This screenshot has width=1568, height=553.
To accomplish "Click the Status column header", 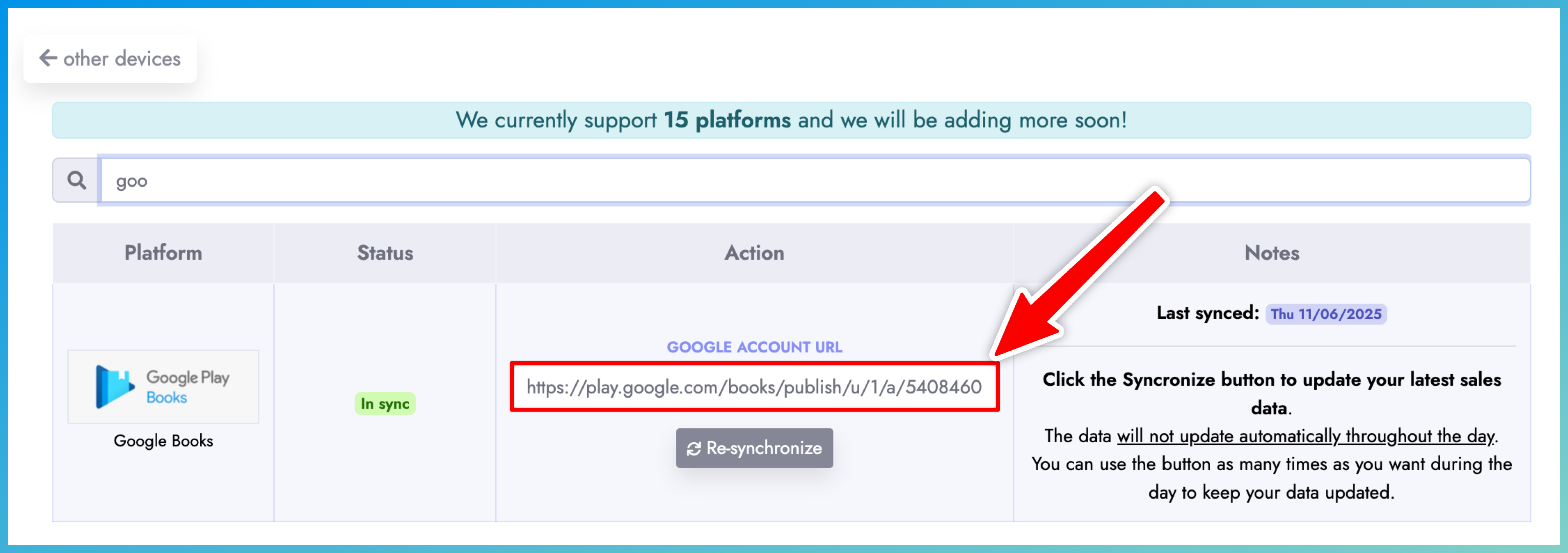I will [385, 253].
